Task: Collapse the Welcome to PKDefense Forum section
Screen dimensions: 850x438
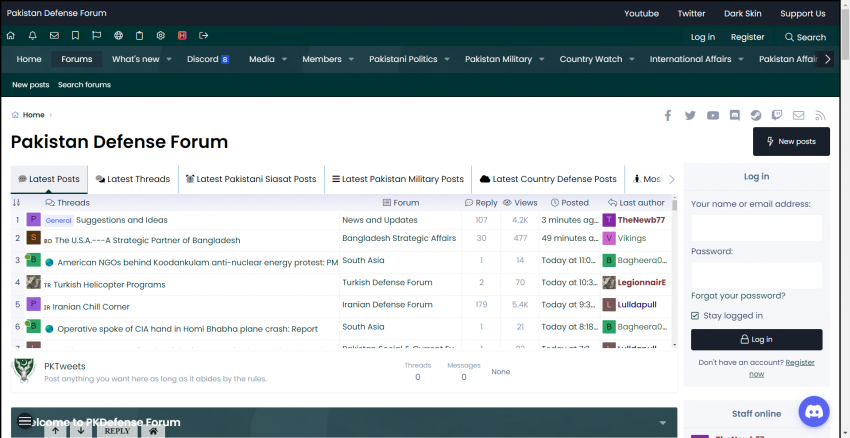Action: [x=663, y=422]
